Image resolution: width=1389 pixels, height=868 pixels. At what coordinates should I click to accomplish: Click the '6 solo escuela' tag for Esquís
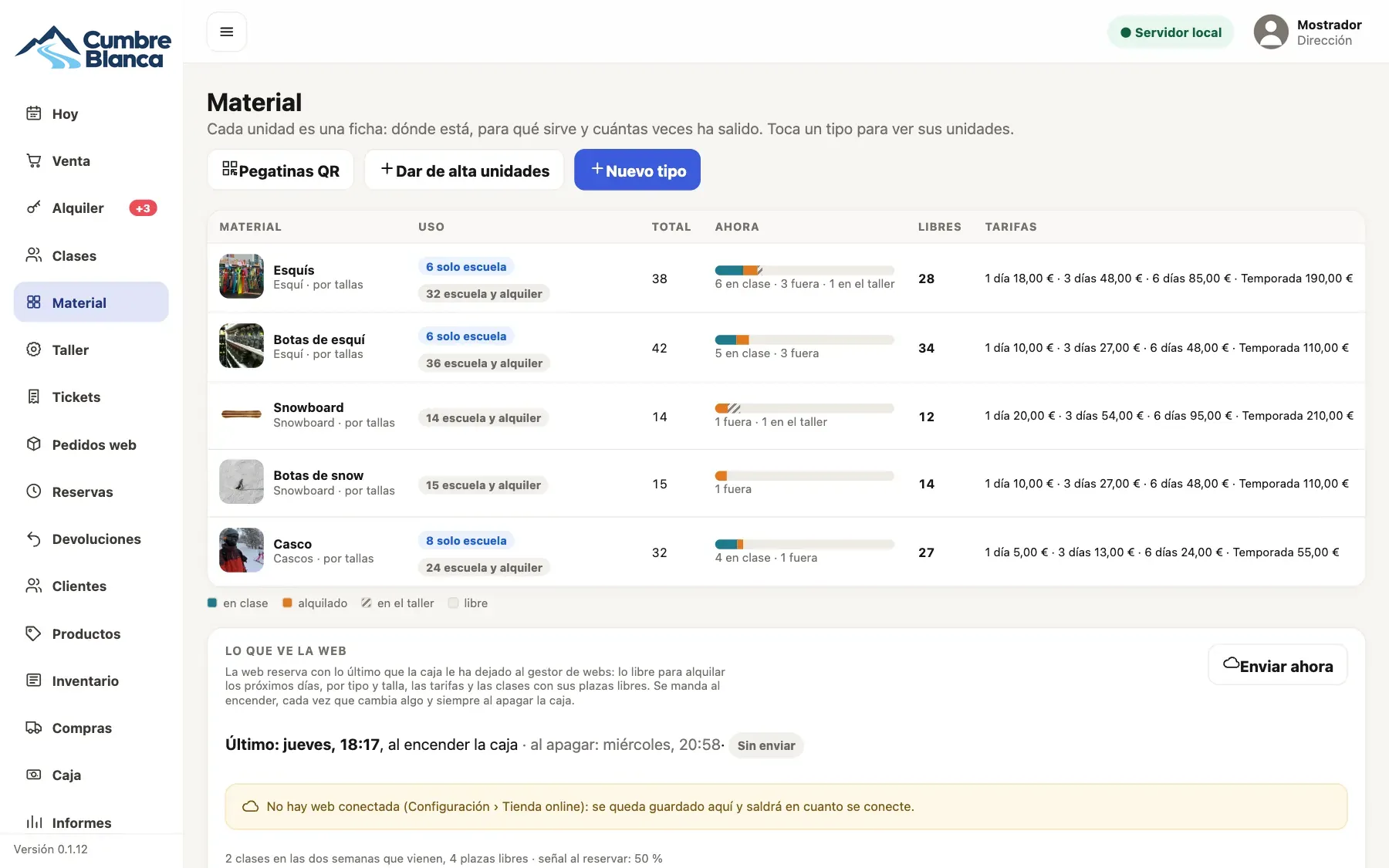pos(466,266)
